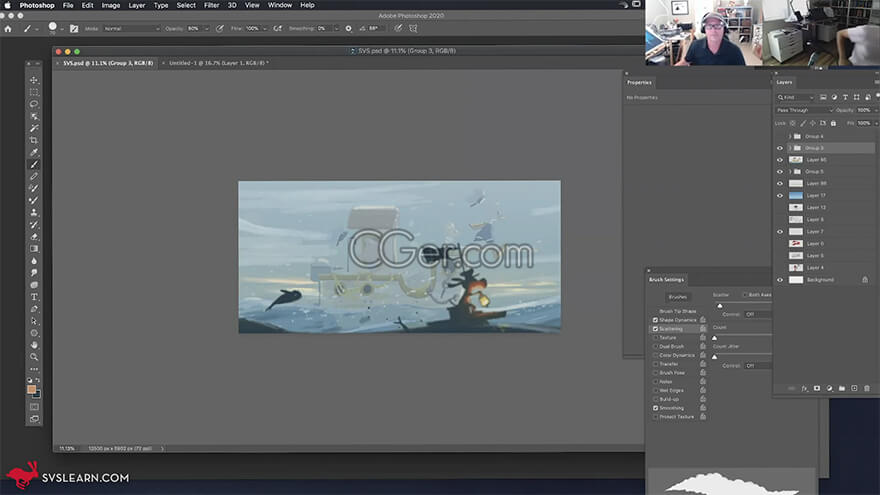Viewport: 880px width, 495px height.
Task: Enable airbrush-style build-up icon
Action: click(x=277, y=29)
